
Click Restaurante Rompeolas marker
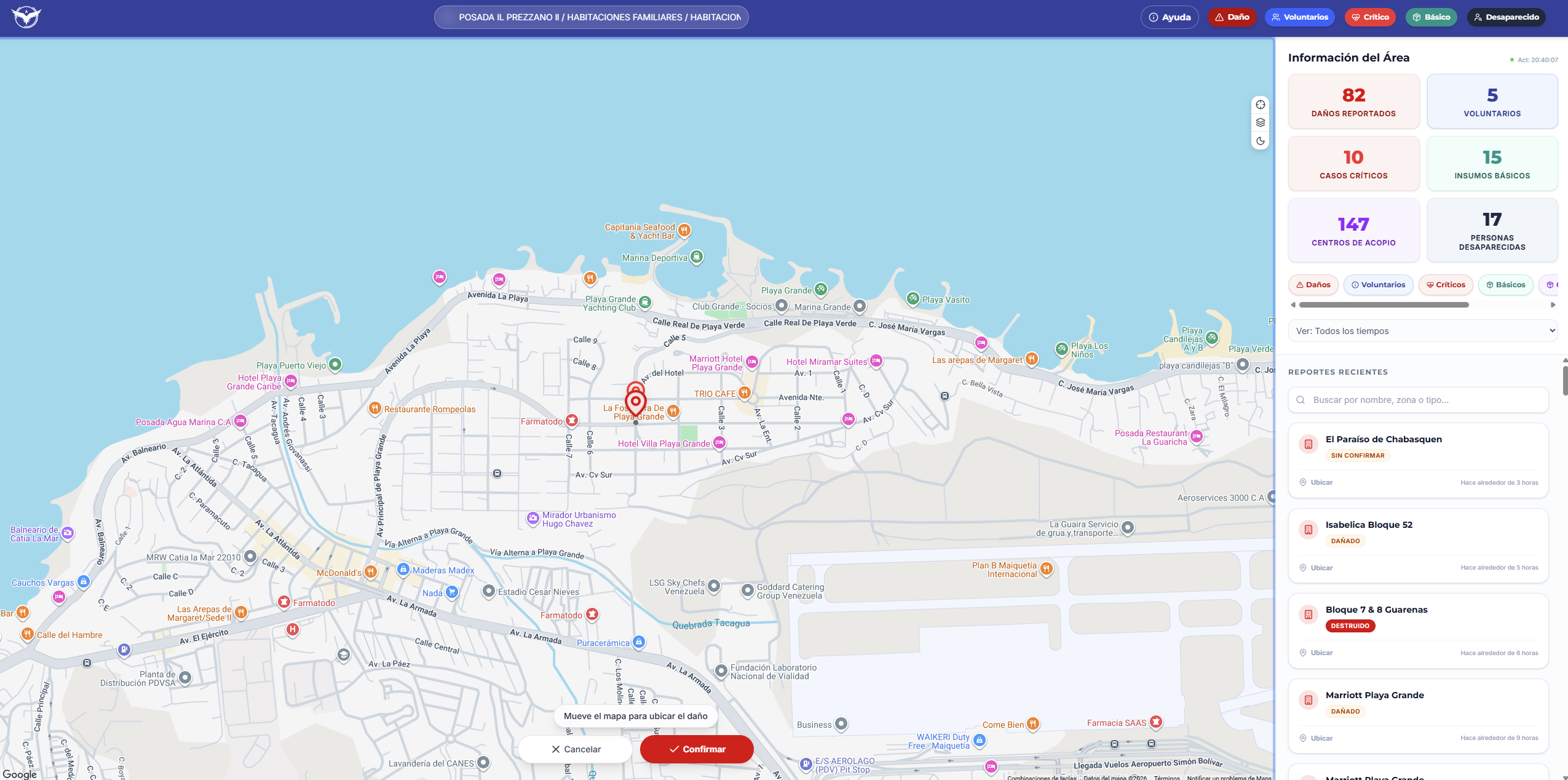374,408
